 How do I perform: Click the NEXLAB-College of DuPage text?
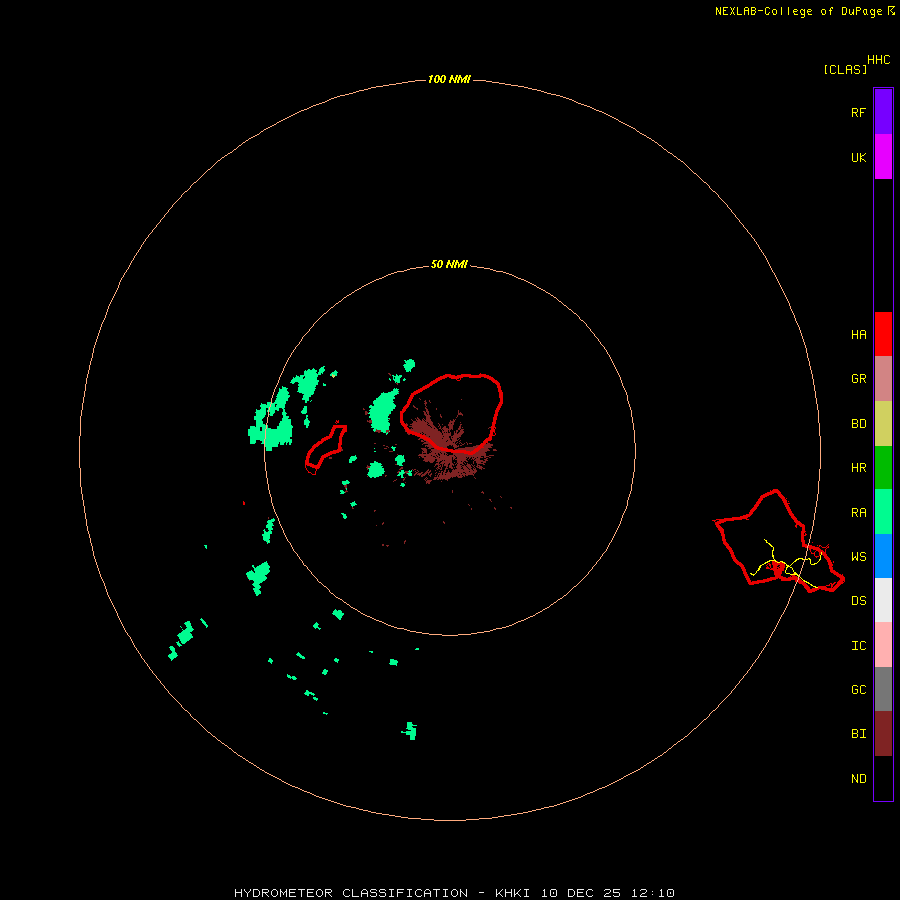pos(798,11)
